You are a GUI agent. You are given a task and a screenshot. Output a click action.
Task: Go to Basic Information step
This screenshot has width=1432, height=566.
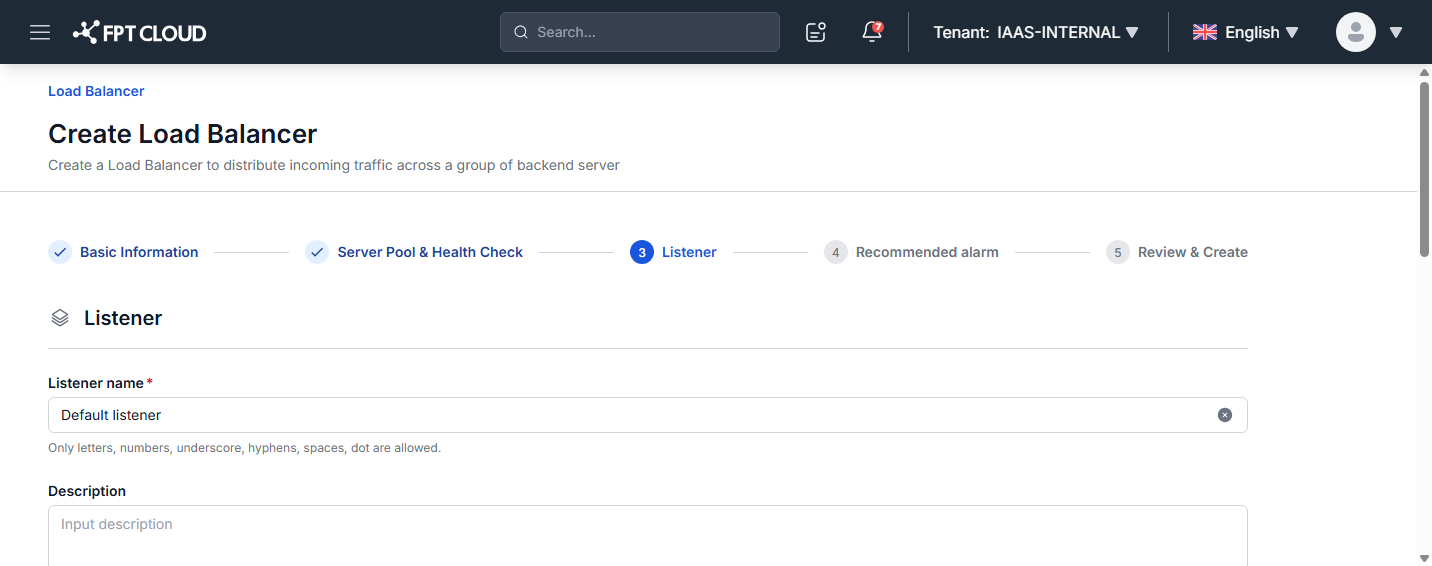(124, 252)
